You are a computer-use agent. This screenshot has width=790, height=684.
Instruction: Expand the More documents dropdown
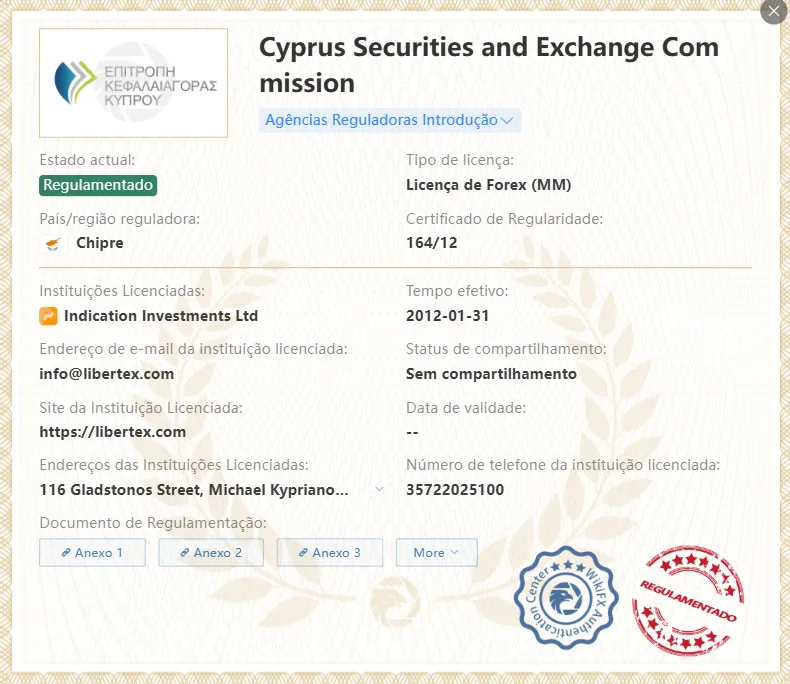(437, 553)
